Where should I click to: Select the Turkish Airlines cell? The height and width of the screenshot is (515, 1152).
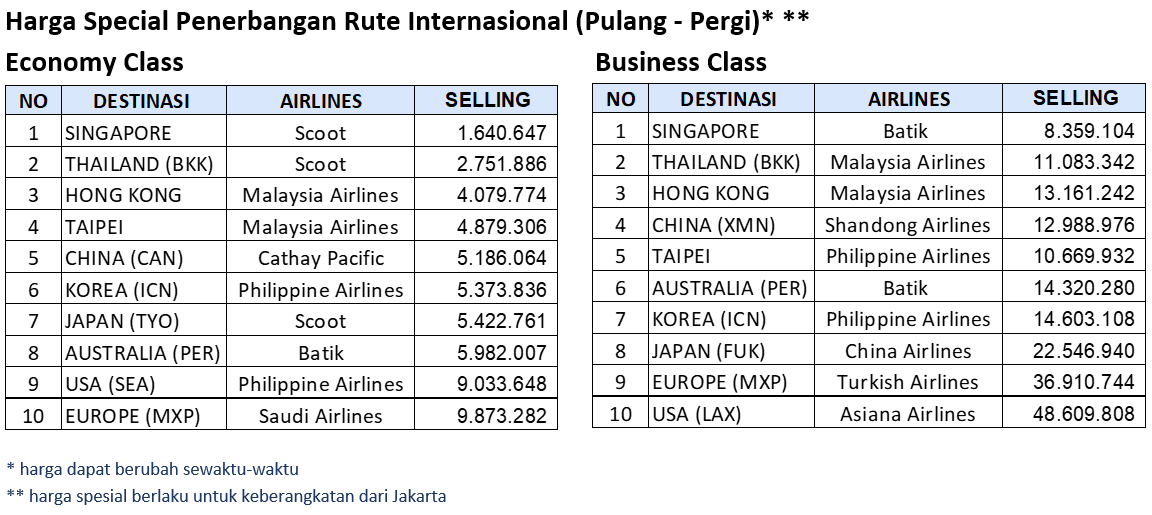pos(908,382)
